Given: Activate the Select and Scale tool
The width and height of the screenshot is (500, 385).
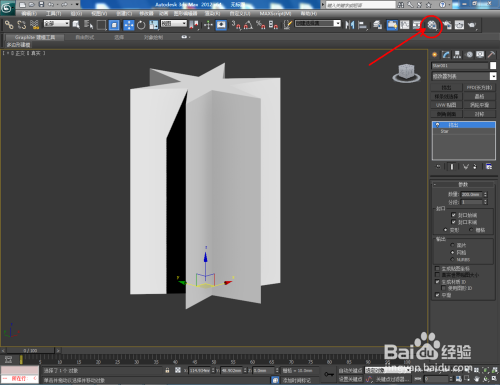Looking at the screenshot, I should click(x=153, y=25).
